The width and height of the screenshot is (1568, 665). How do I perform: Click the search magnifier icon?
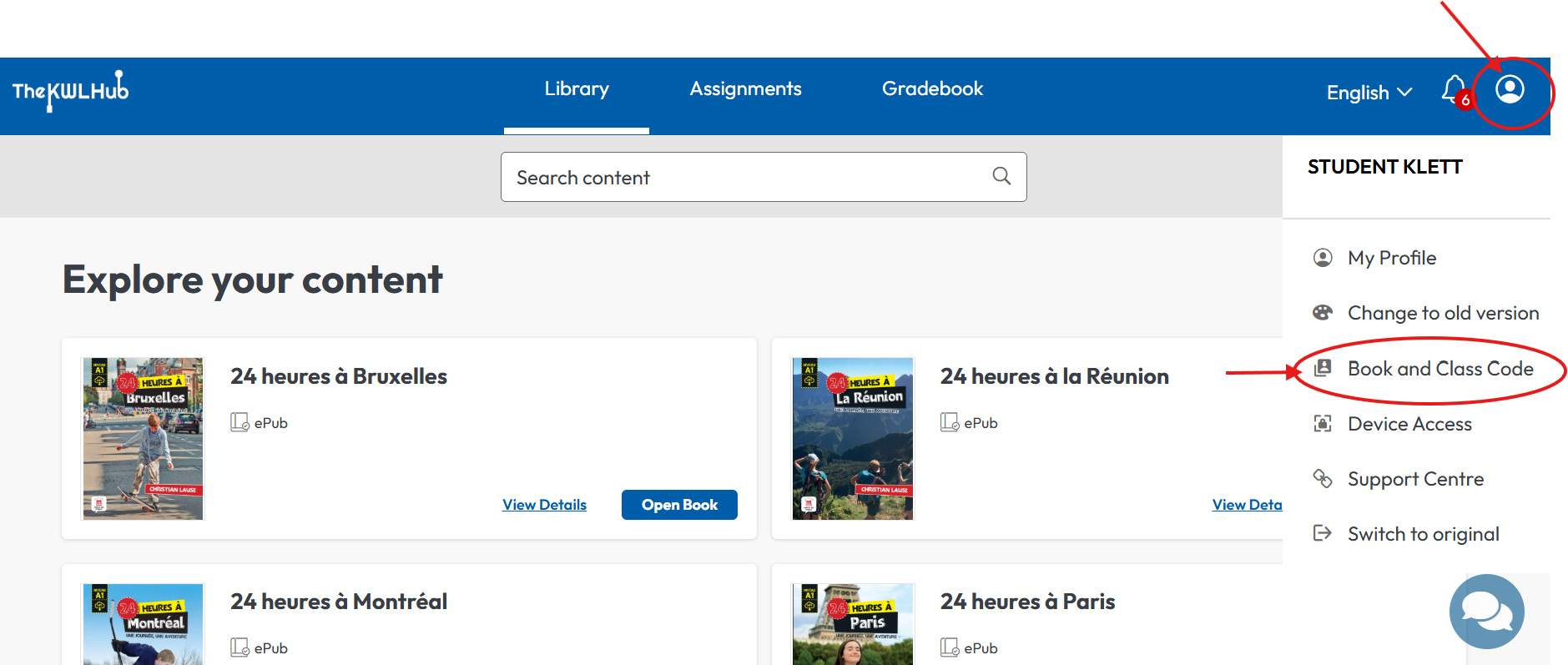point(1001,176)
